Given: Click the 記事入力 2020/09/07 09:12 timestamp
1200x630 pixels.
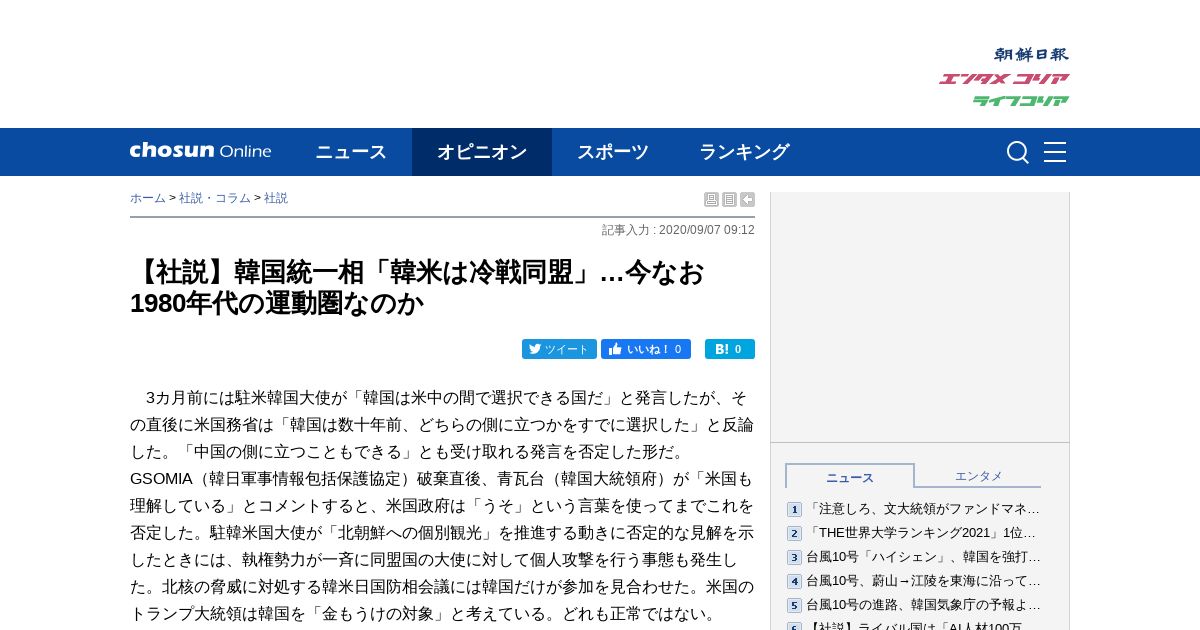Looking at the screenshot, I should 678,230.
